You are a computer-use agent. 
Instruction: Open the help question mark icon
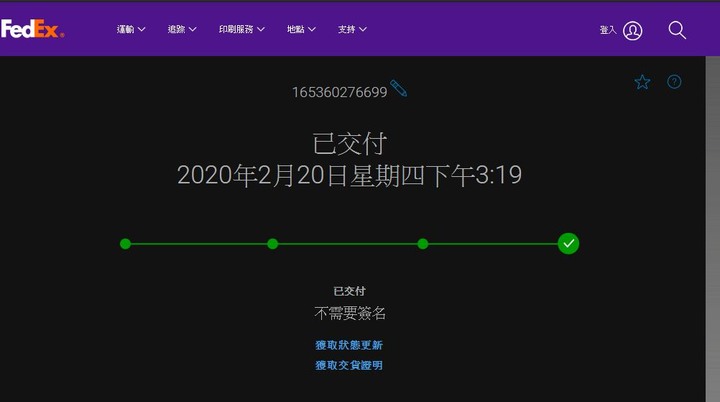674,82
